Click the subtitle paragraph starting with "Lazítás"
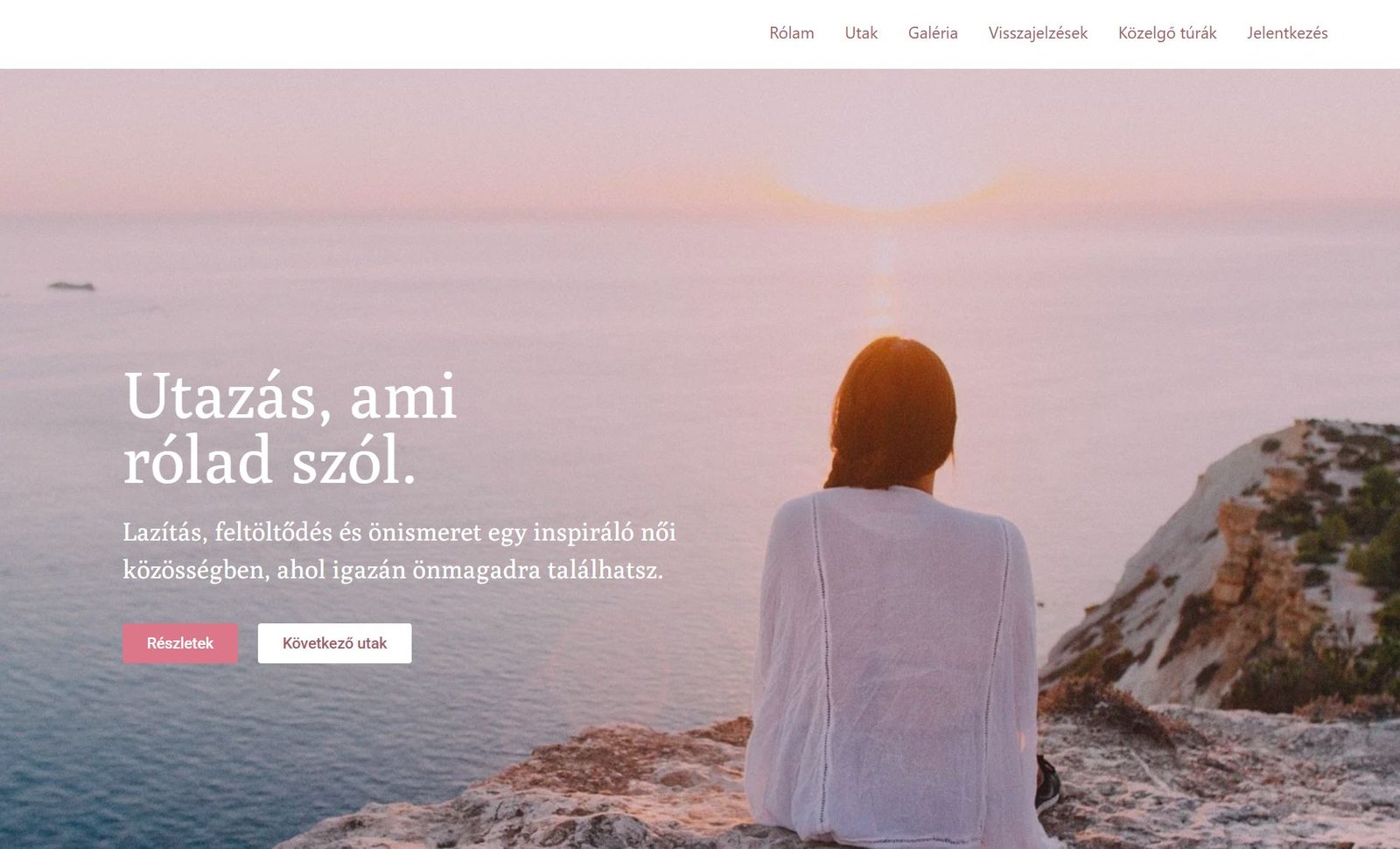 coord(399,551)
